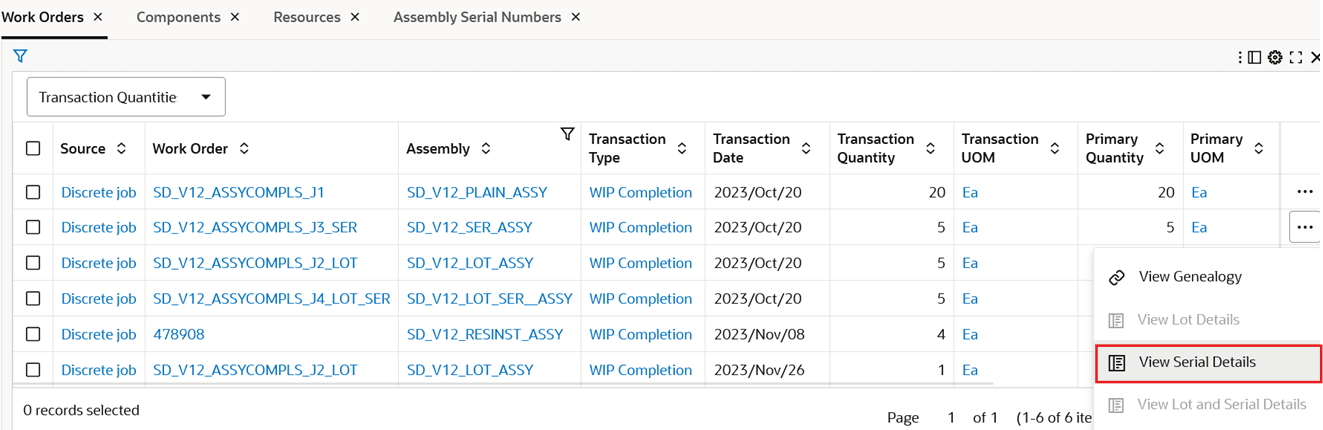Click WIP Completion in the SD_V12_PLAIN_ASSY row
The width and height of the screenshot is (1323, 430).
coord(641,192)
